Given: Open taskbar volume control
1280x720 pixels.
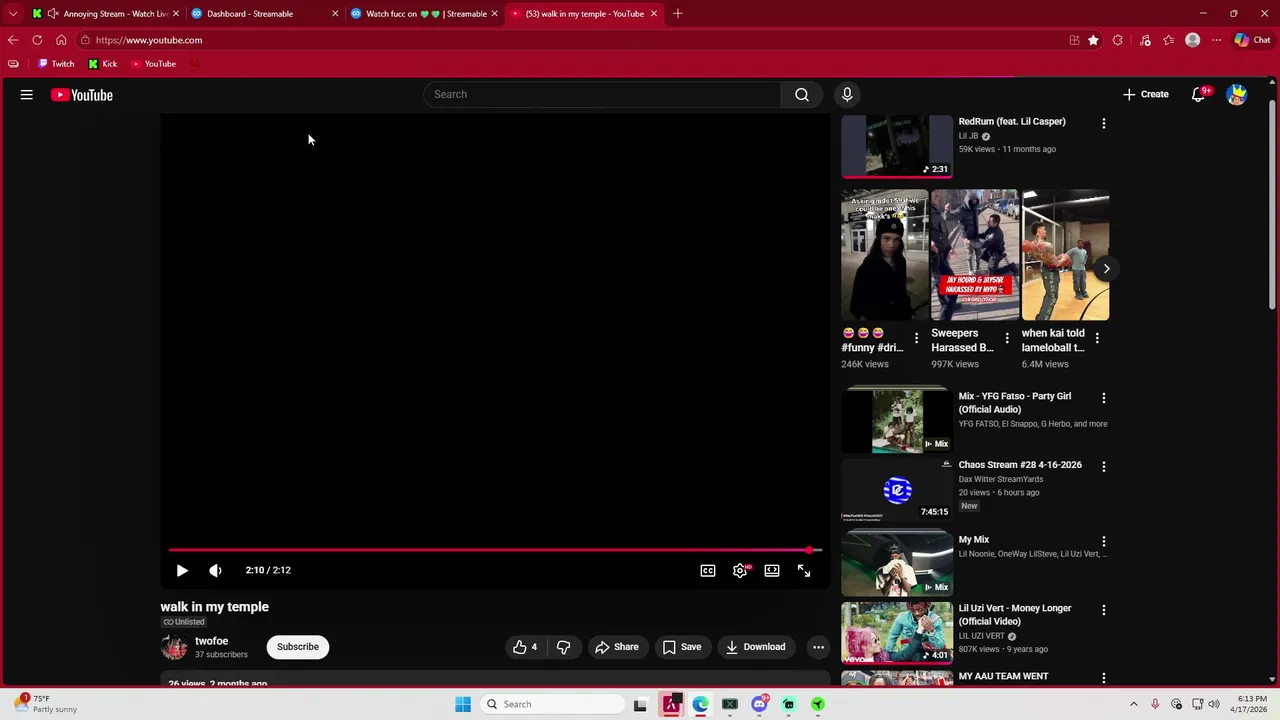Looking at the screenshot, I should pos(1214,704).
